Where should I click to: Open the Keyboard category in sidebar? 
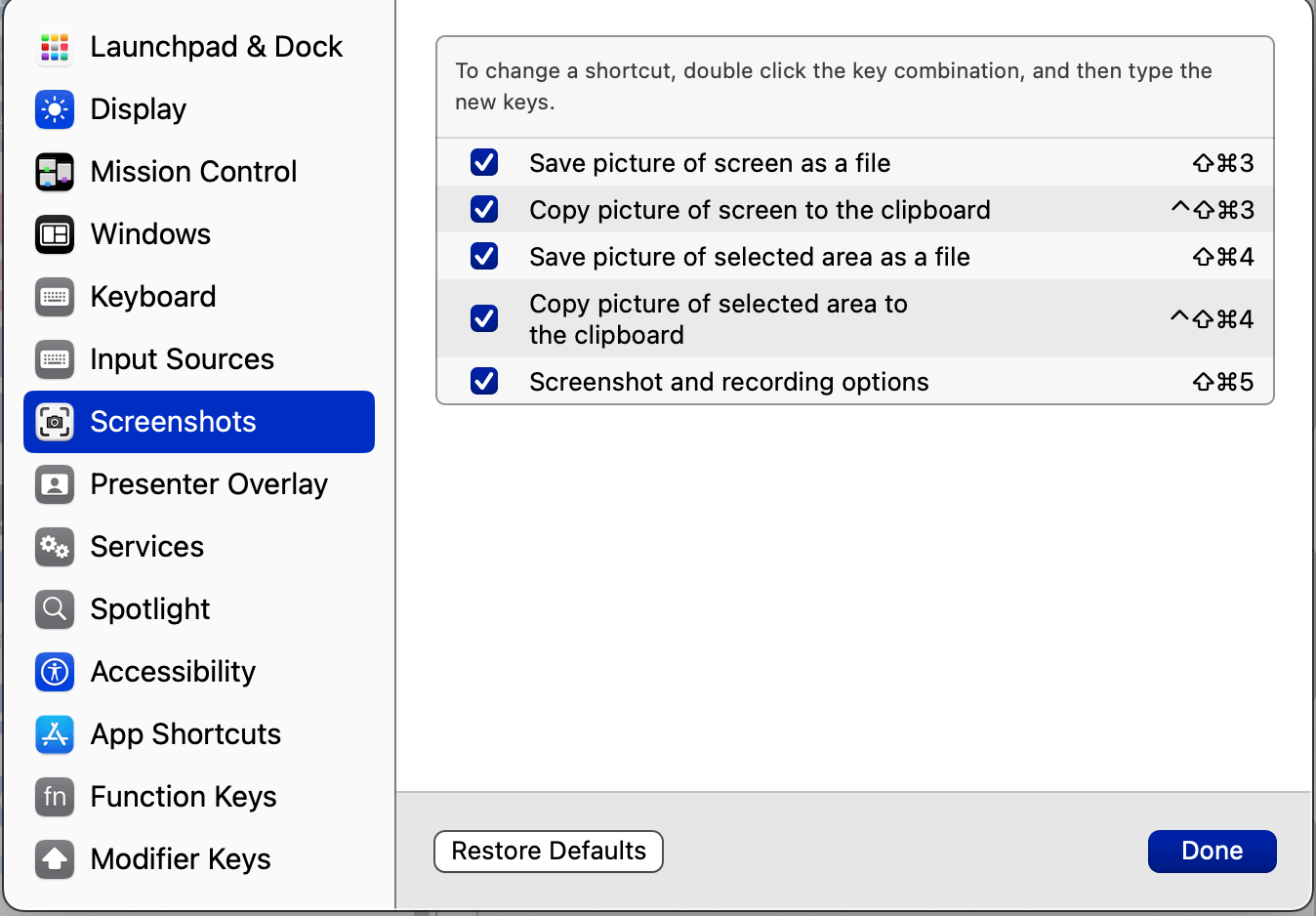click(x=153, y=297)
